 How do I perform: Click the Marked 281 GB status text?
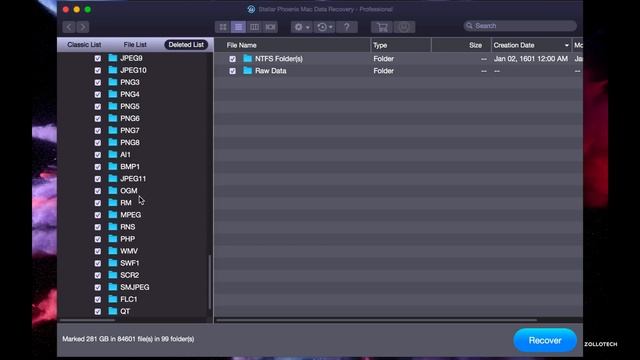tap(128, 339)
